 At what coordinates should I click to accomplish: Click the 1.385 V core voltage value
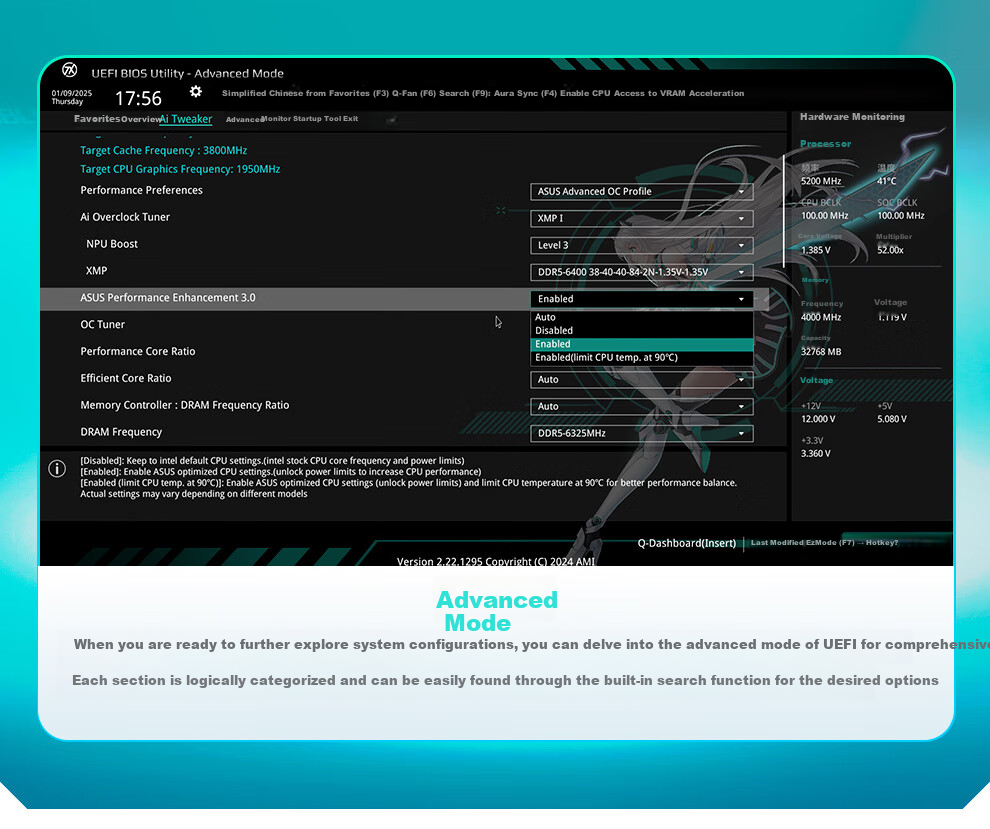(816, 250)
